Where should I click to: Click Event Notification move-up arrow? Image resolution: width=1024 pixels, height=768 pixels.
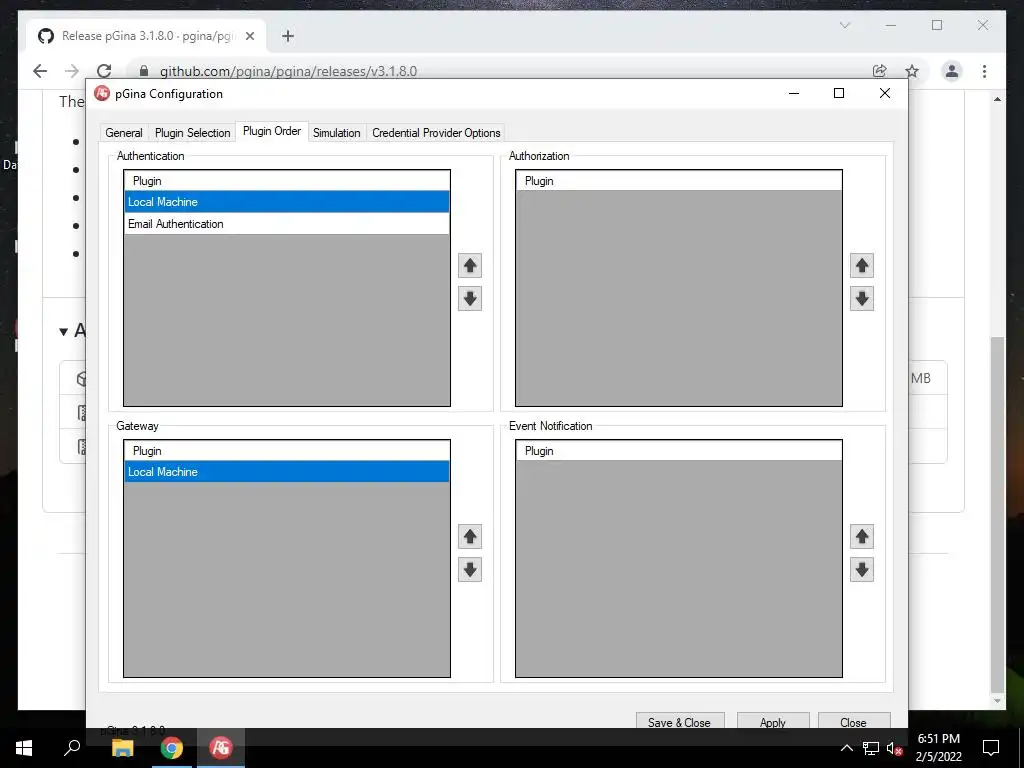[861, 536]
